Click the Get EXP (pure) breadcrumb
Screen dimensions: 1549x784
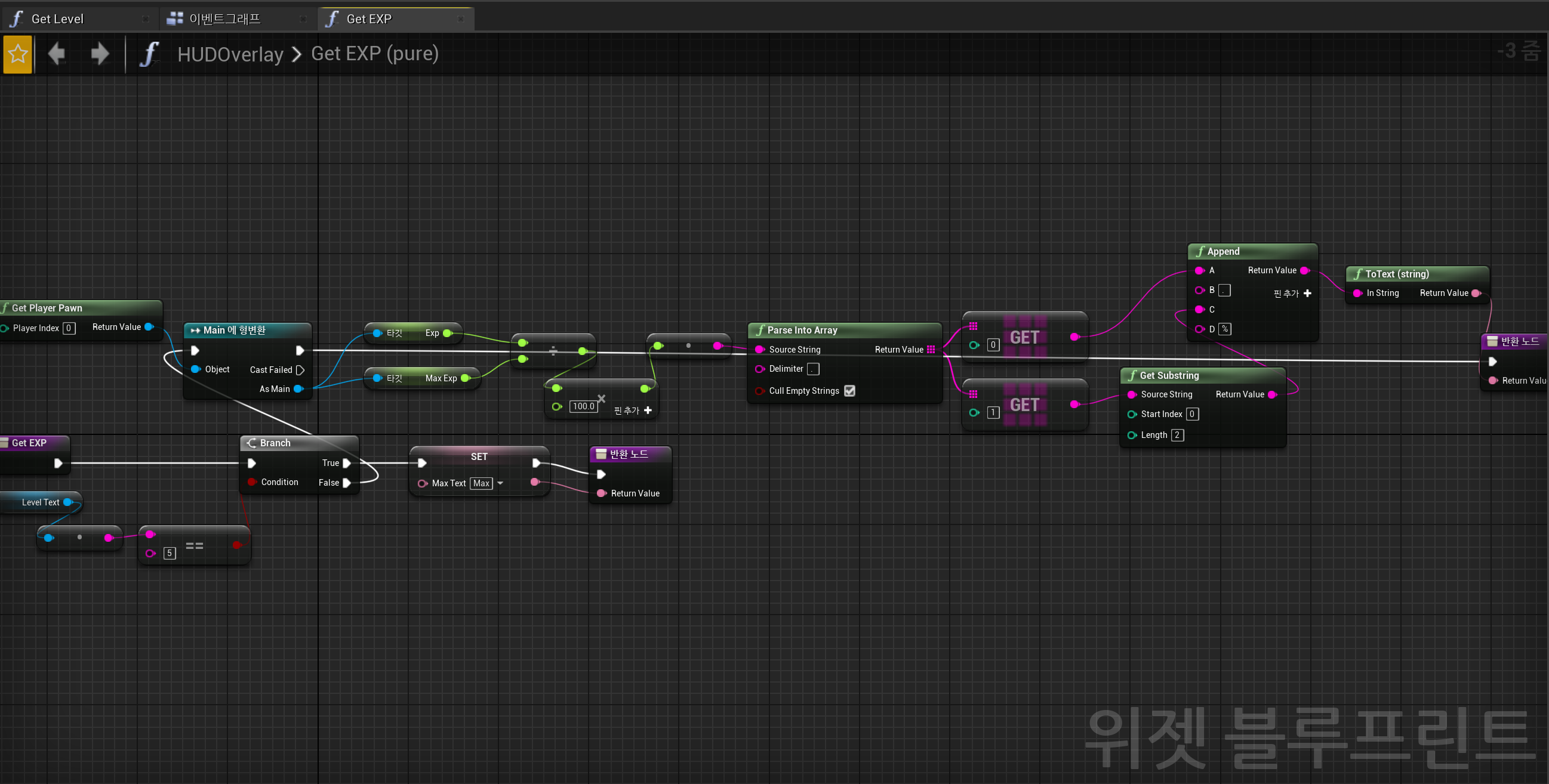[375, 54]
